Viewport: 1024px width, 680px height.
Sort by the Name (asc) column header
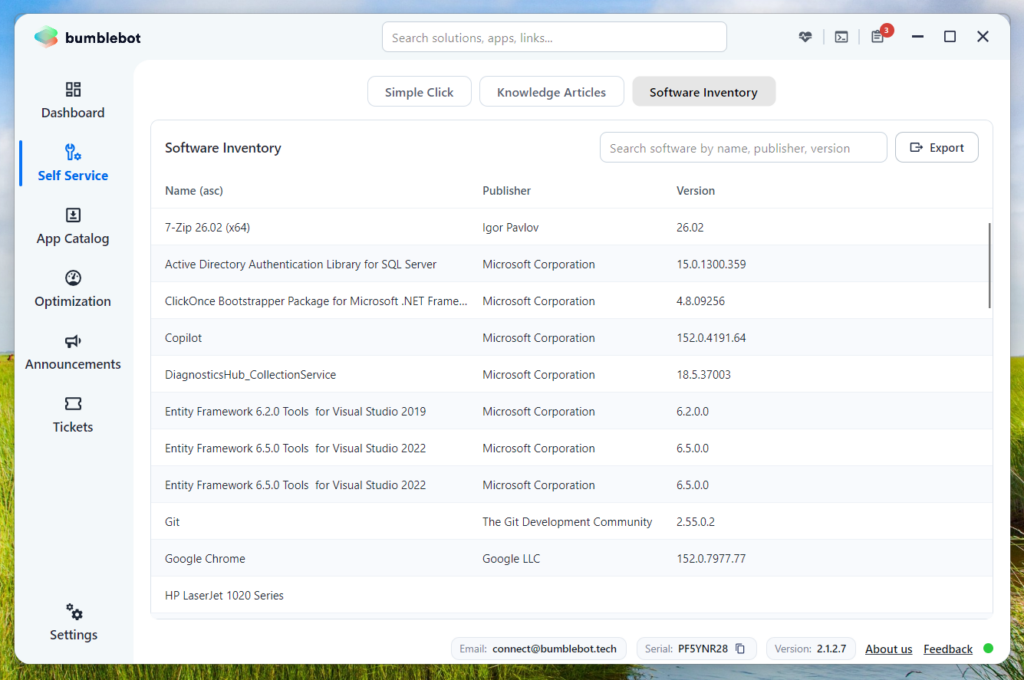coord(194,191)
